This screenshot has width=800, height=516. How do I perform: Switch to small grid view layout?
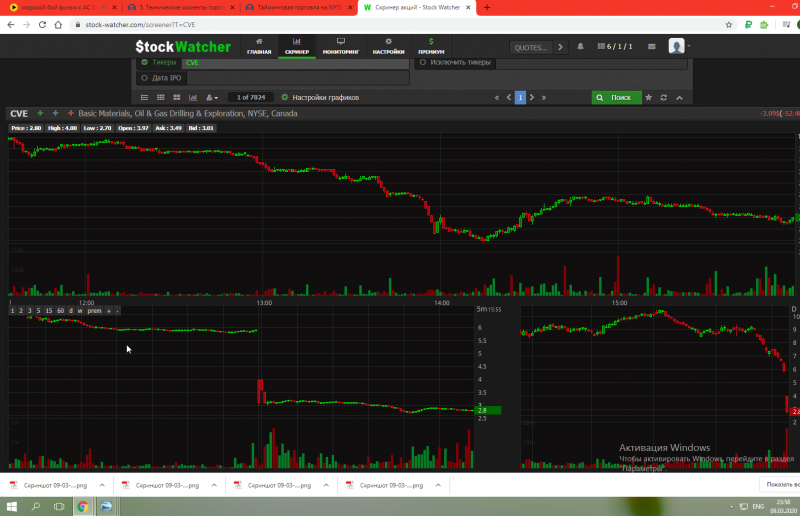pyautogui.click(x=161, y=97)
